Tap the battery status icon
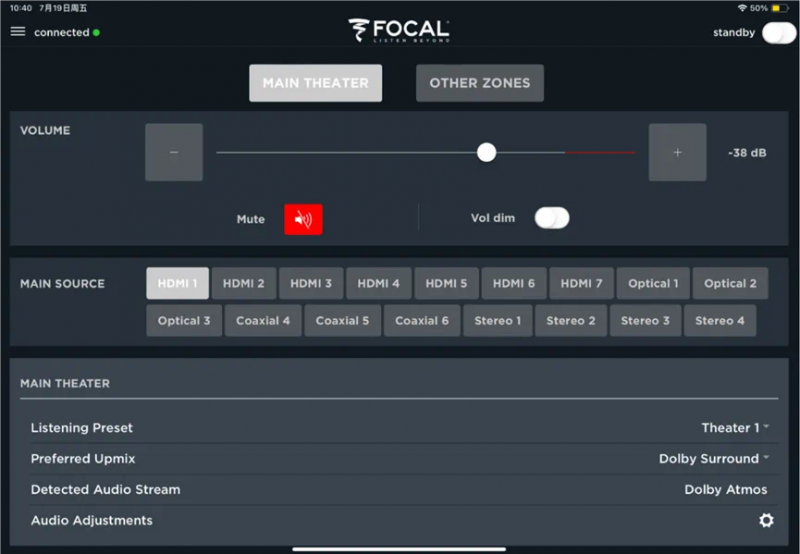The height and width of the screenshot is (554, 800). click(x=780, y=8)
